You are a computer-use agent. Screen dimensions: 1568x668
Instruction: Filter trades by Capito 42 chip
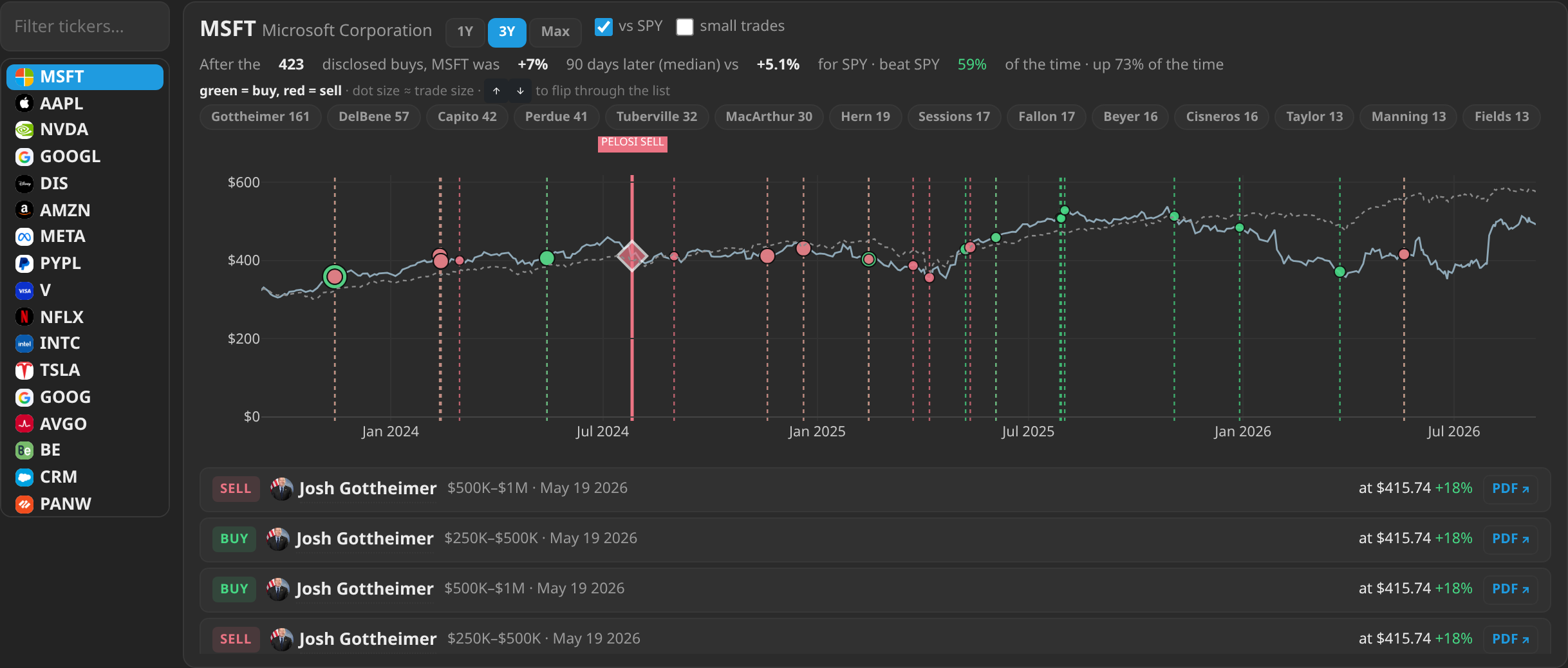[x=467, y=116]
